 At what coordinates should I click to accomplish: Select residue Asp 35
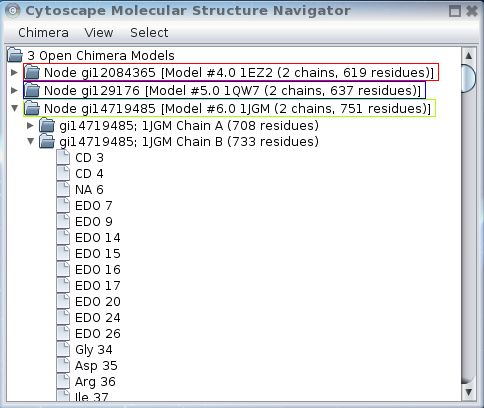[x=96, y=366]
